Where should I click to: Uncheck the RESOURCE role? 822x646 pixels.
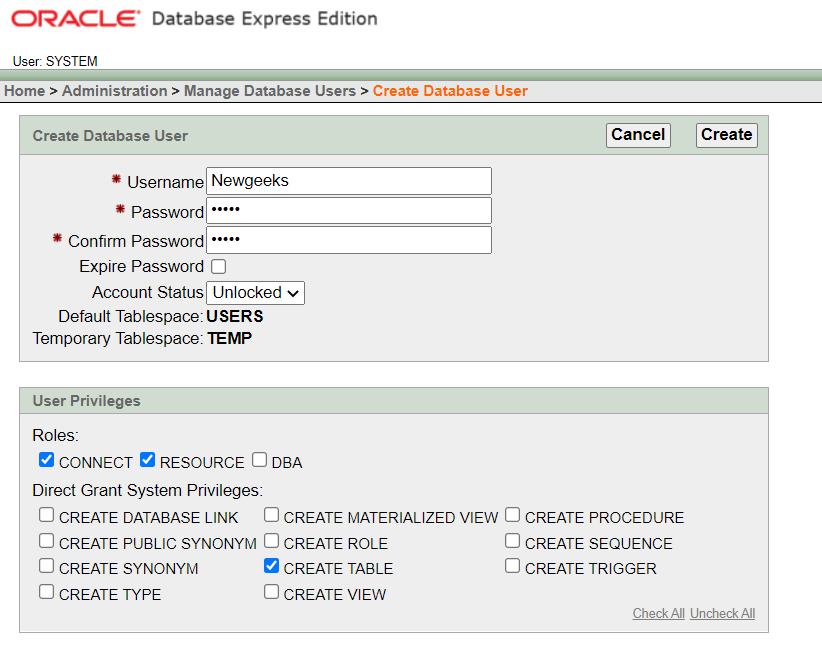(147, 461)
